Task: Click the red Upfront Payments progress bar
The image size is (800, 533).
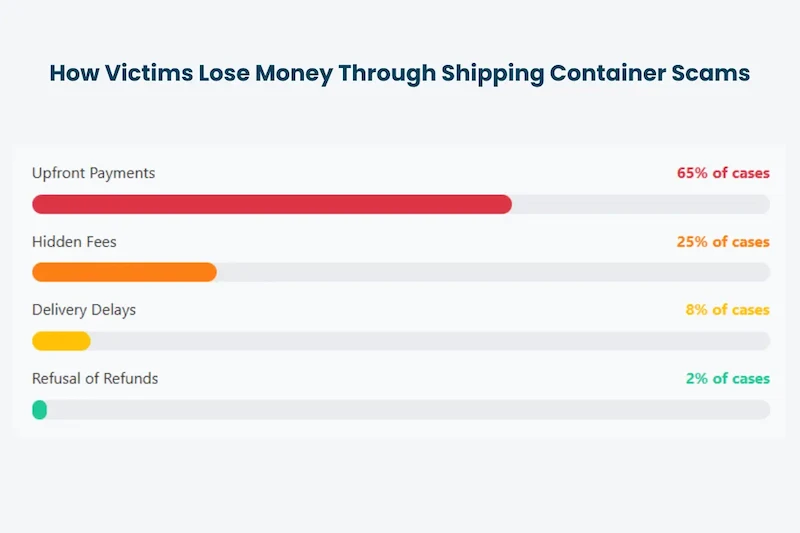Action: coord(272,204)
